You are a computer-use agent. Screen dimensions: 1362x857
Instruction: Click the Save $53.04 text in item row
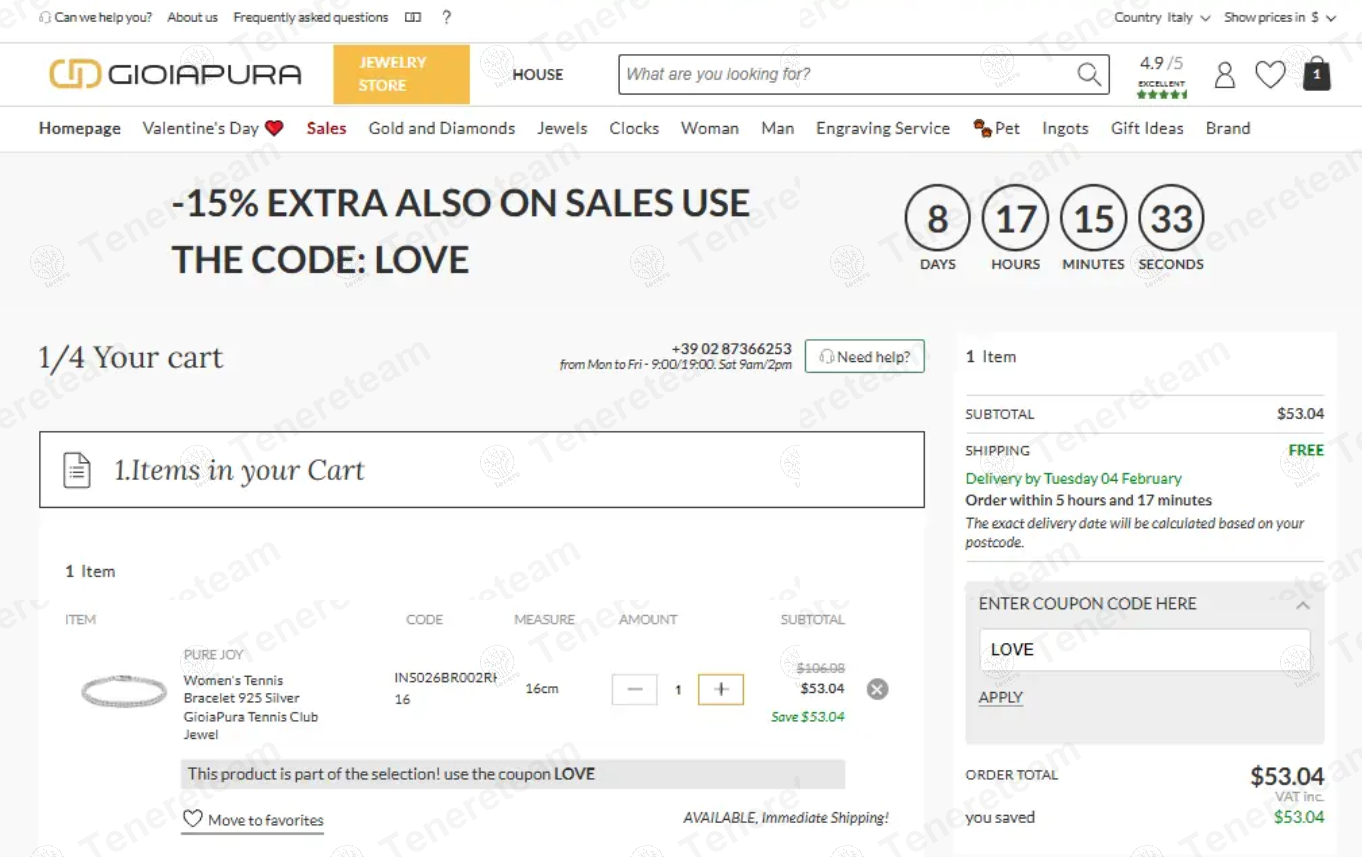(x=808, y=717)
